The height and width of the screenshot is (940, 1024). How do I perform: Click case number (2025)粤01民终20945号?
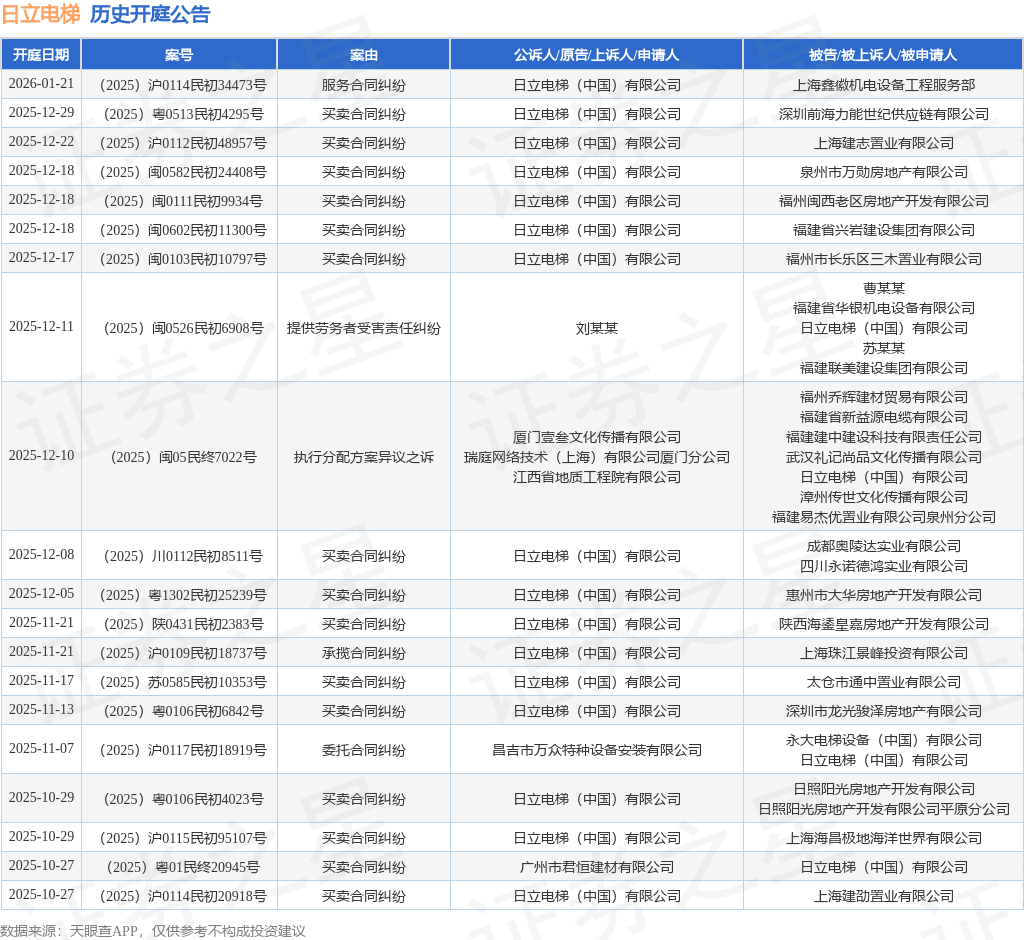183,867
